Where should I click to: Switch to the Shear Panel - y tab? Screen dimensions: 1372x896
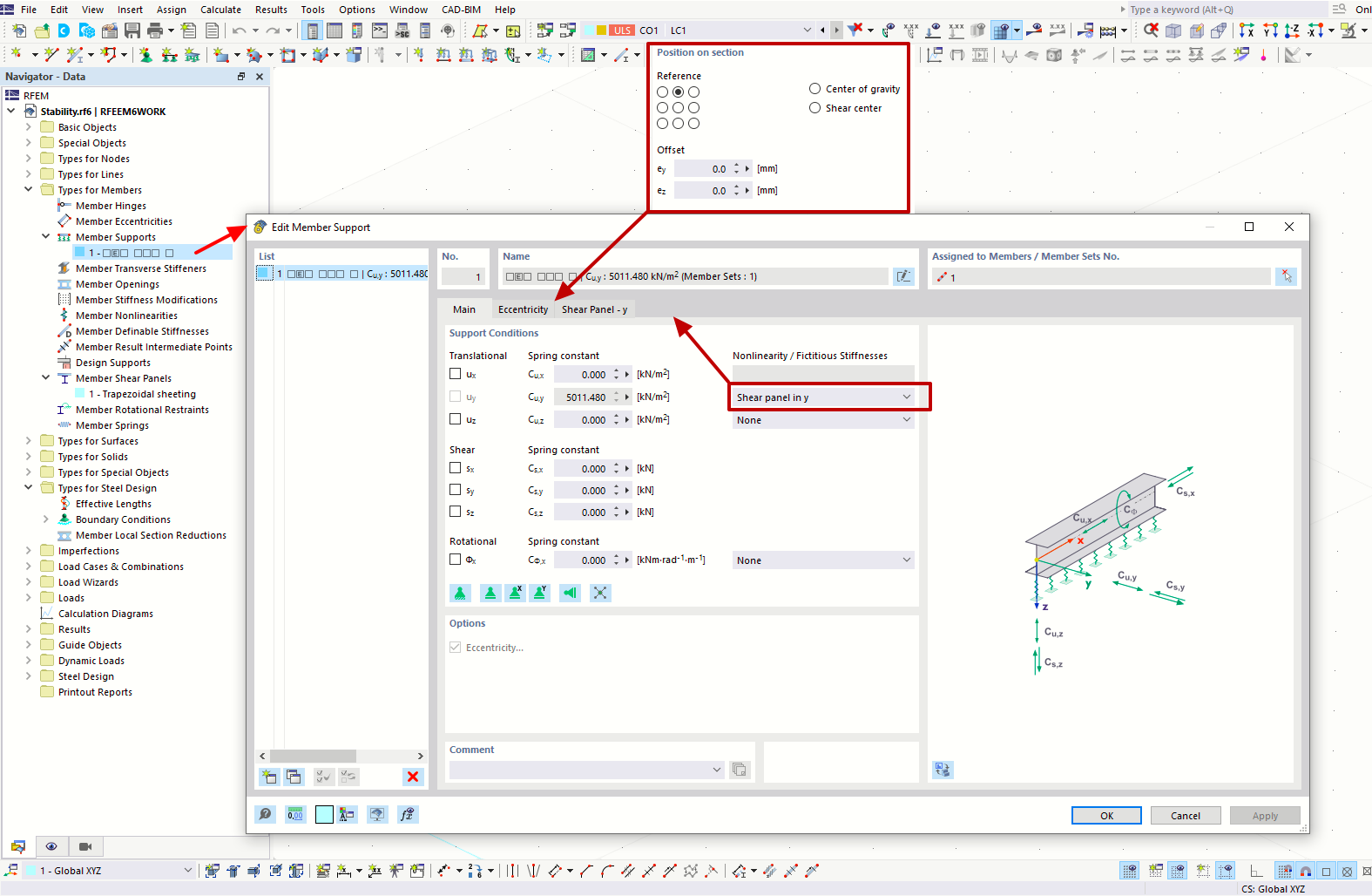595,309
